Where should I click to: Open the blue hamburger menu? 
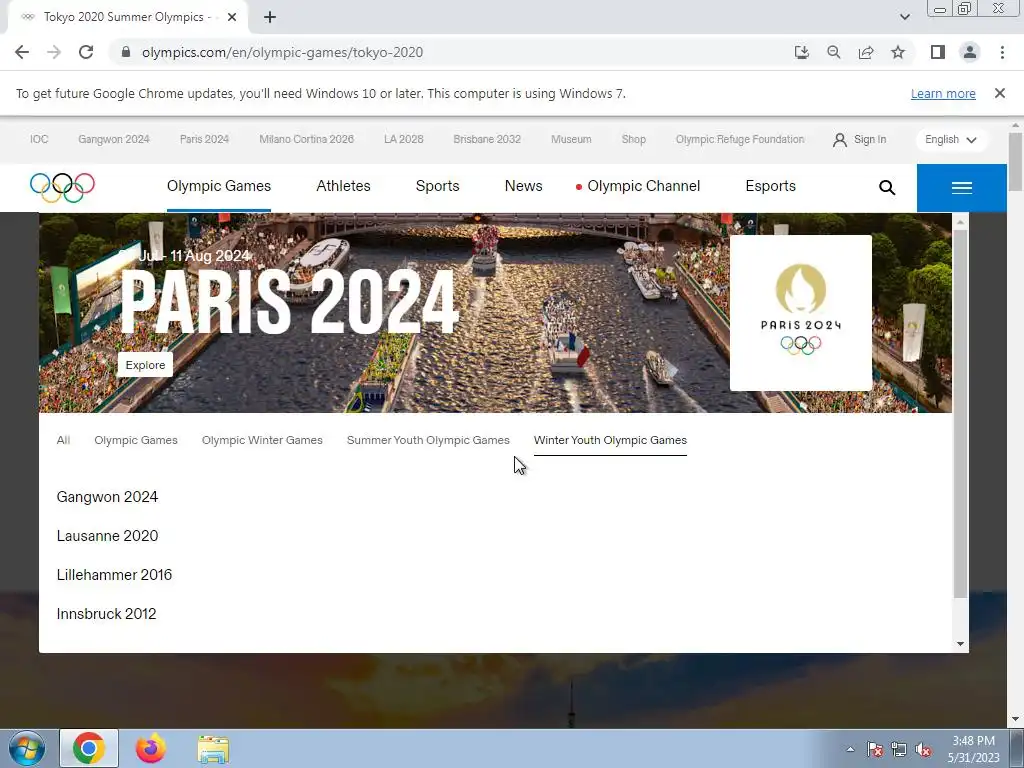click(x=961, y=188)
